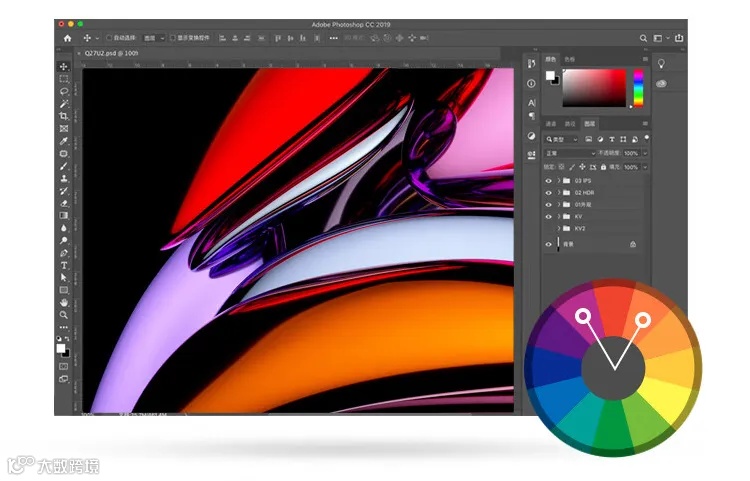Switch to the Channels (通道) tab
The width and height of the screenshot is (750, 481).
coord(551,124)
